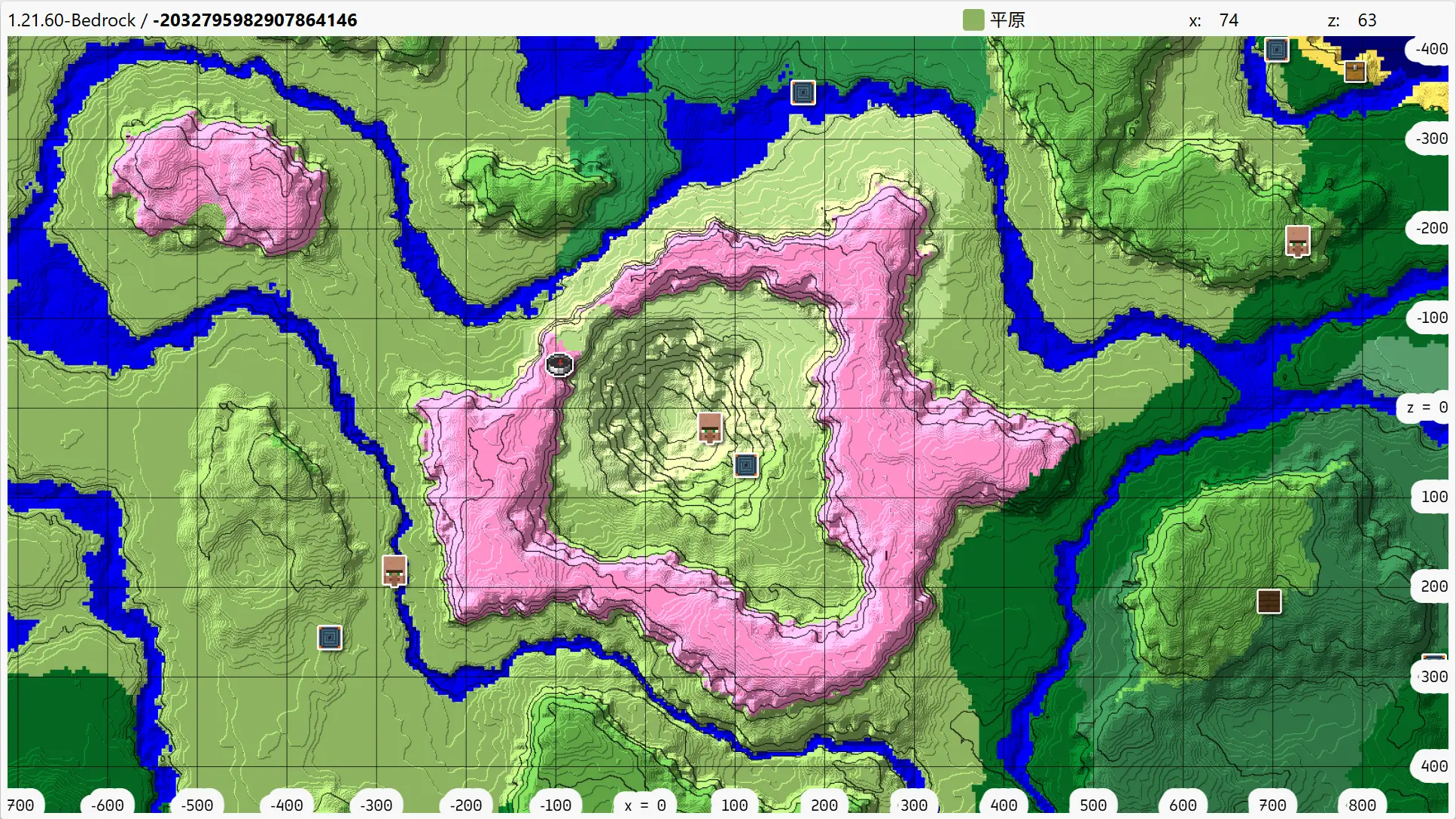Click the 平原 biome name label

(1008, 20)
